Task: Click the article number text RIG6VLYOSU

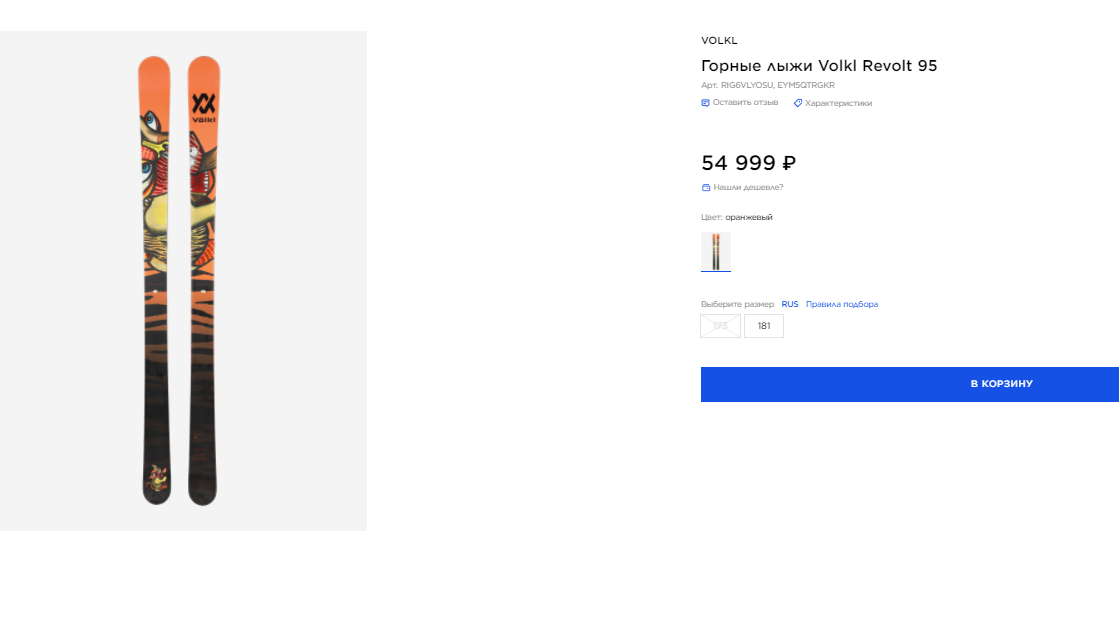Action: click(x=747, y=86)
